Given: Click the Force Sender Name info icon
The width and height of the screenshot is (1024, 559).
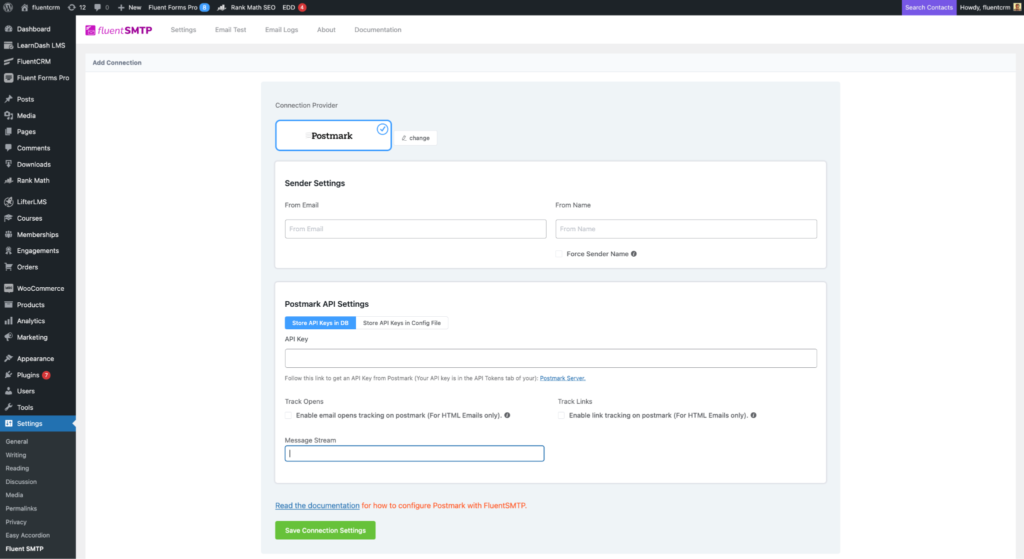Looking at the screenshot, I should coord(634,254).
